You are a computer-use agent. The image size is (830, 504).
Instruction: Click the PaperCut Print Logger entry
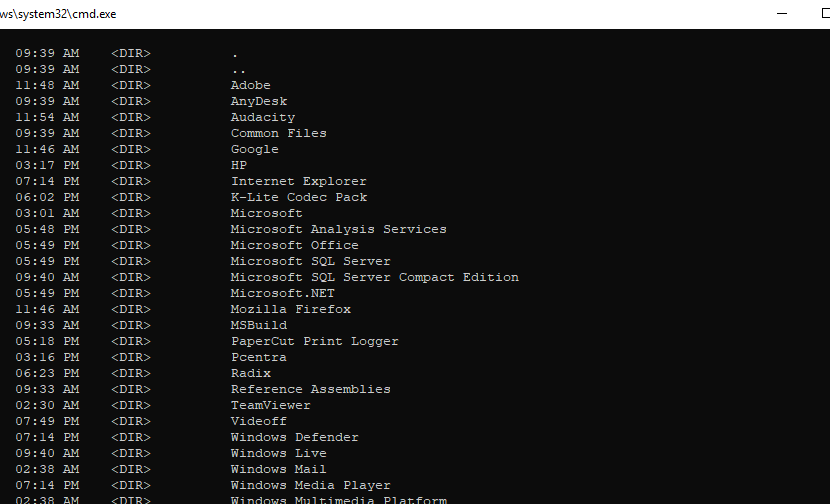click(314, 341)
